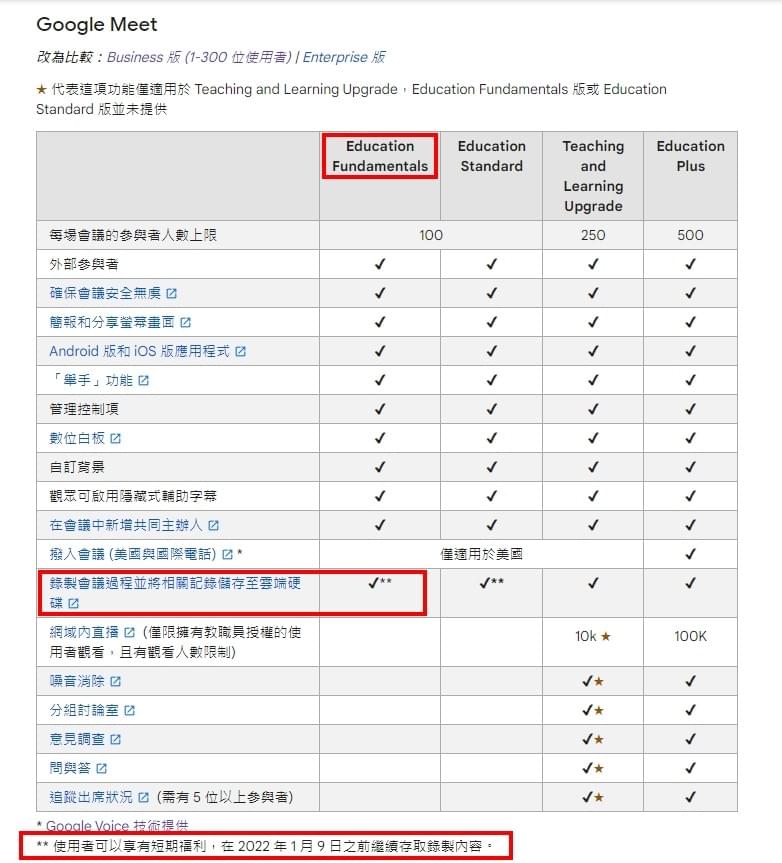Click external-link icon beside 問與答
782x863 pixels.
click(x=102, y=768)
